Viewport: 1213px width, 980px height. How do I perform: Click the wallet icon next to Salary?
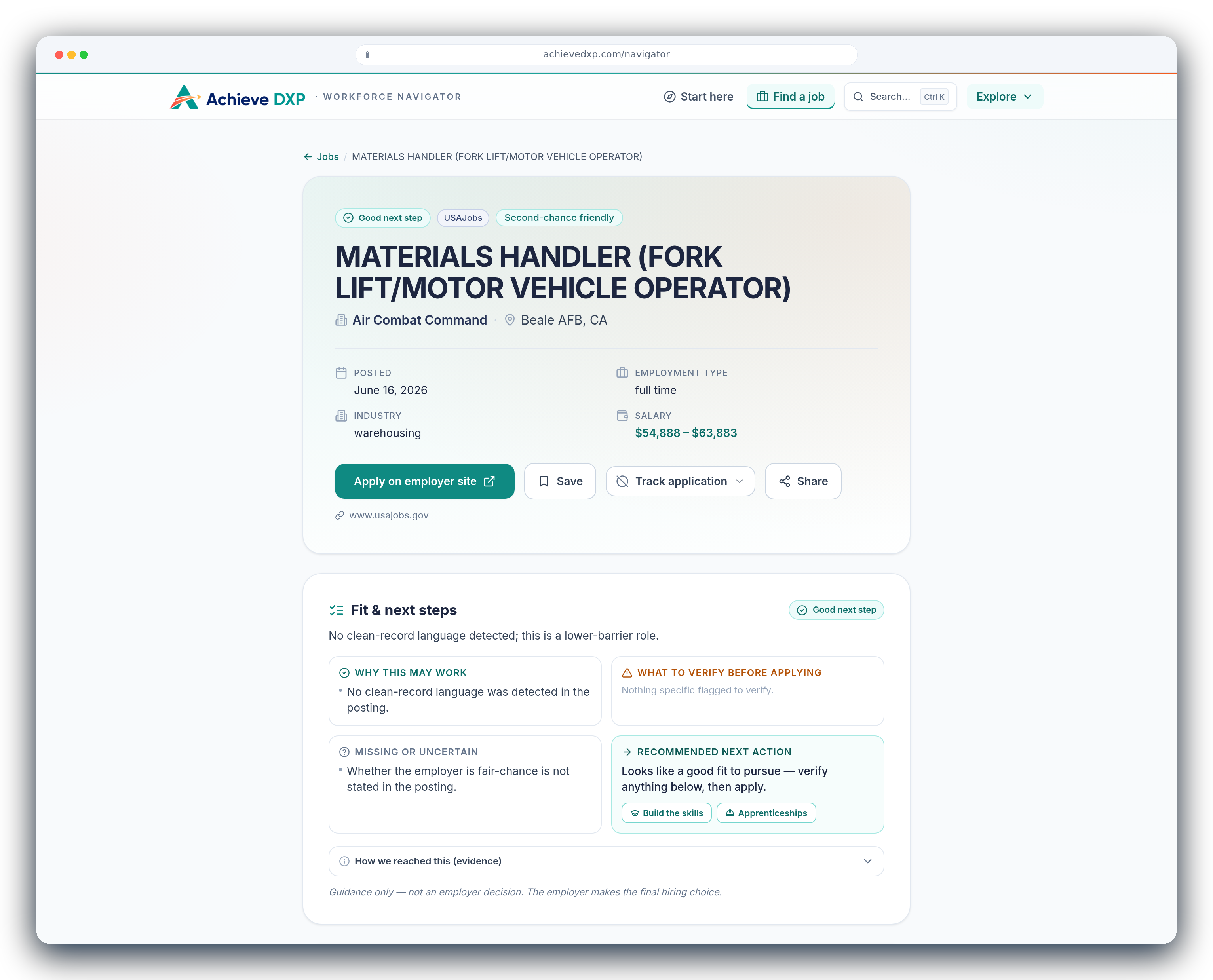[622, 416]
